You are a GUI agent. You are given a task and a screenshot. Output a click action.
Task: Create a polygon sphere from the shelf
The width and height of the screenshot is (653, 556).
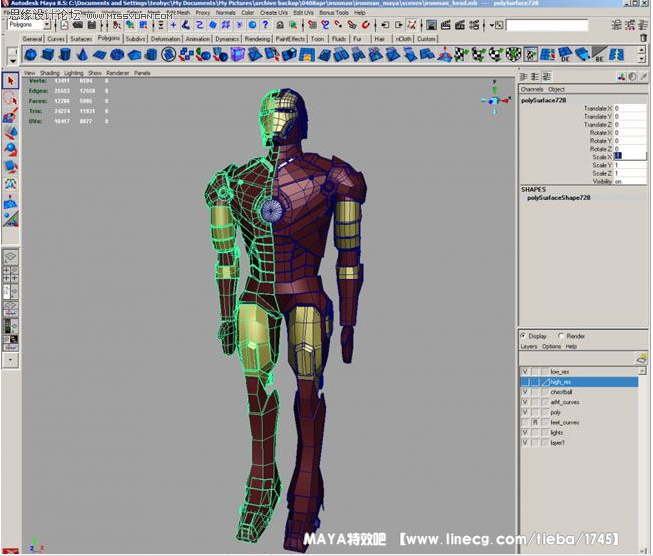[x=30, y=55]
